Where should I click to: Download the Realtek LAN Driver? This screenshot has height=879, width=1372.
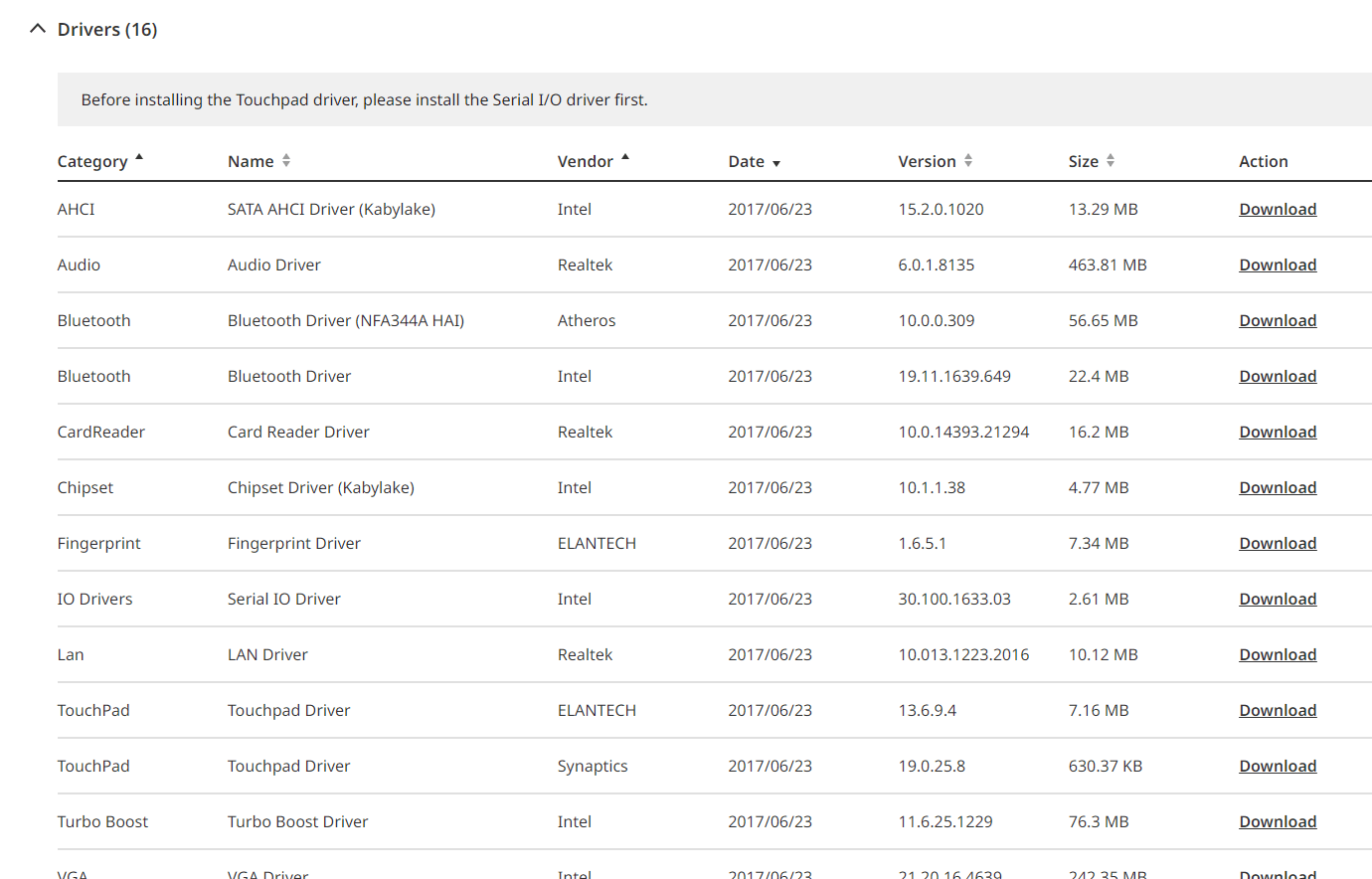[1278, 654]
